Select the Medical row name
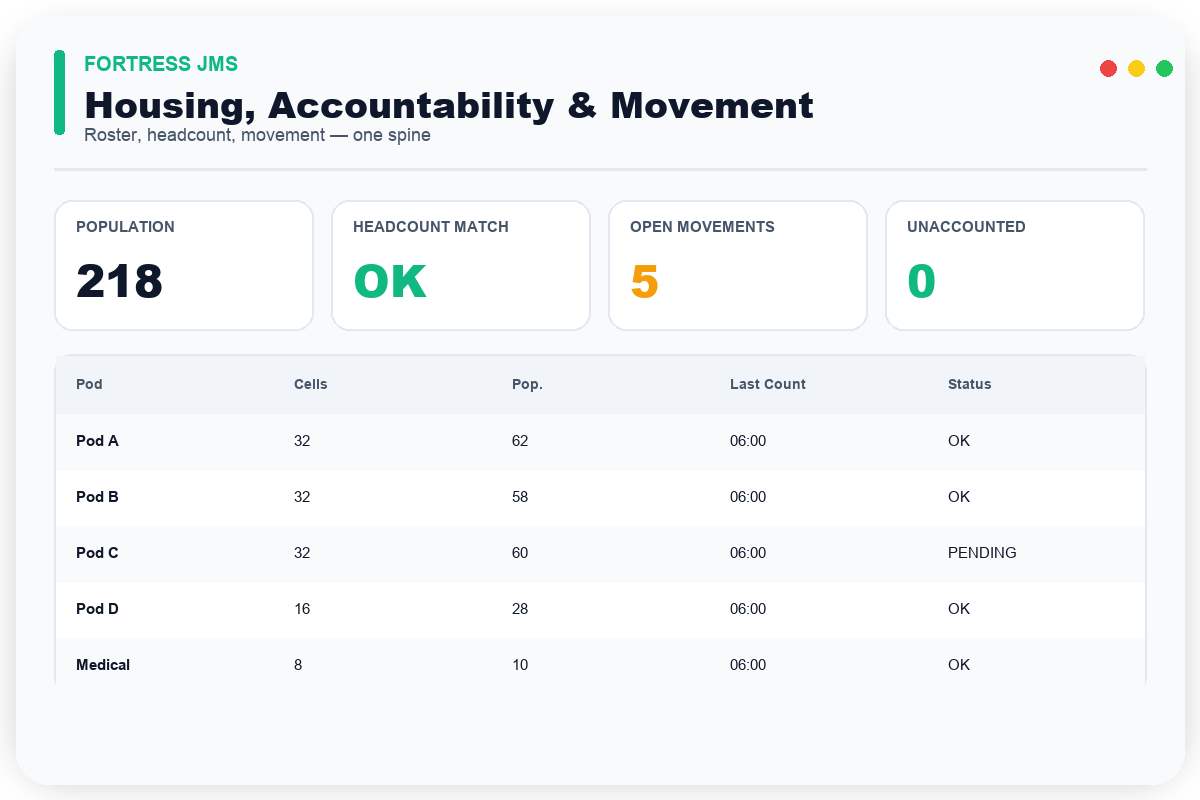Image resolution: width=1200 pixels, height=800 pixels. pyautogui.click(x=103, y=665)
